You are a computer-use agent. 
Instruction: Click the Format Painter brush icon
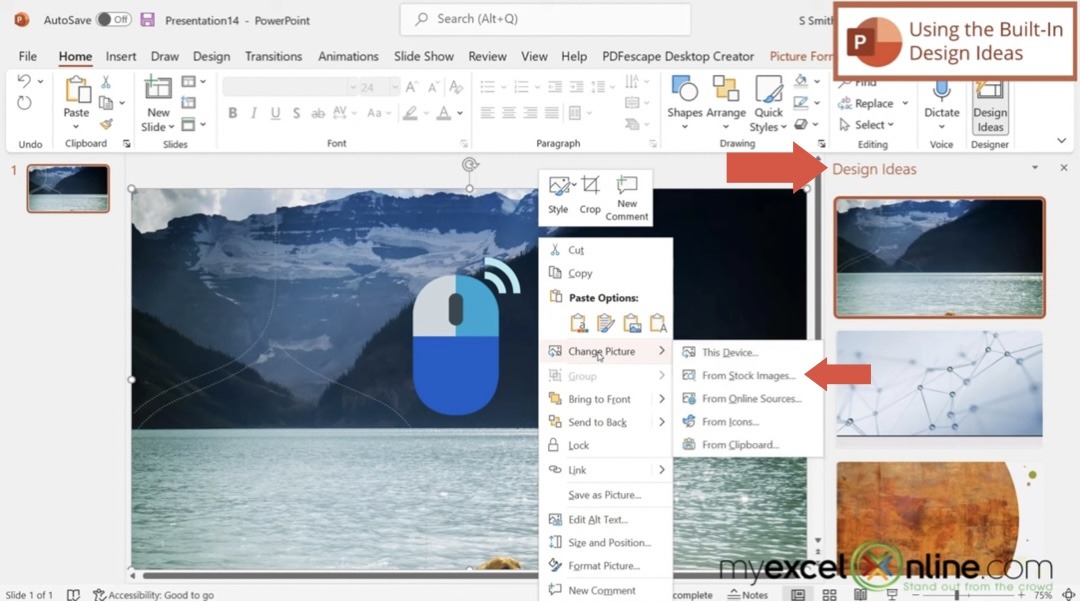(106, 124)
